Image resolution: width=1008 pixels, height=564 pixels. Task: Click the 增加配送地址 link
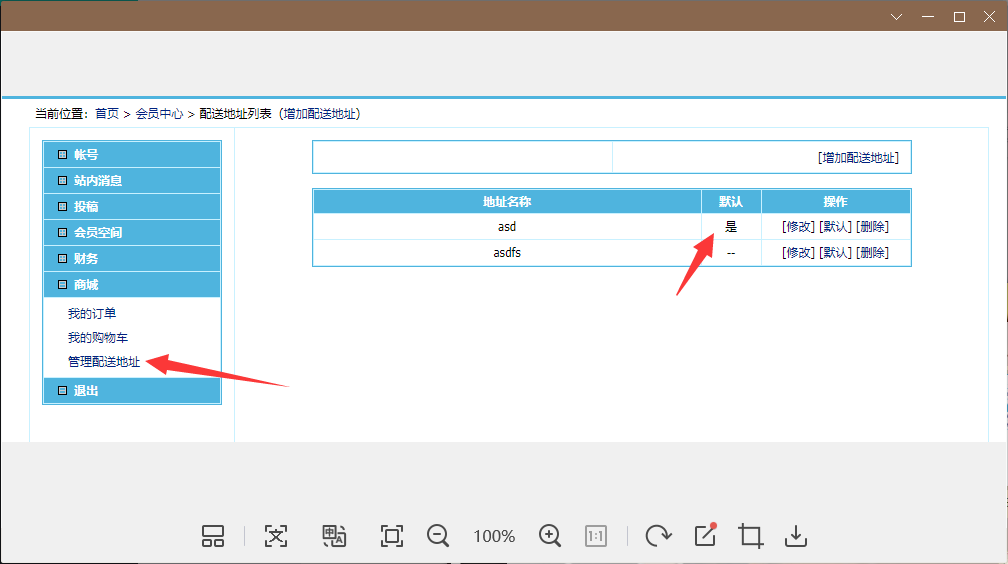tap(858, 158)
